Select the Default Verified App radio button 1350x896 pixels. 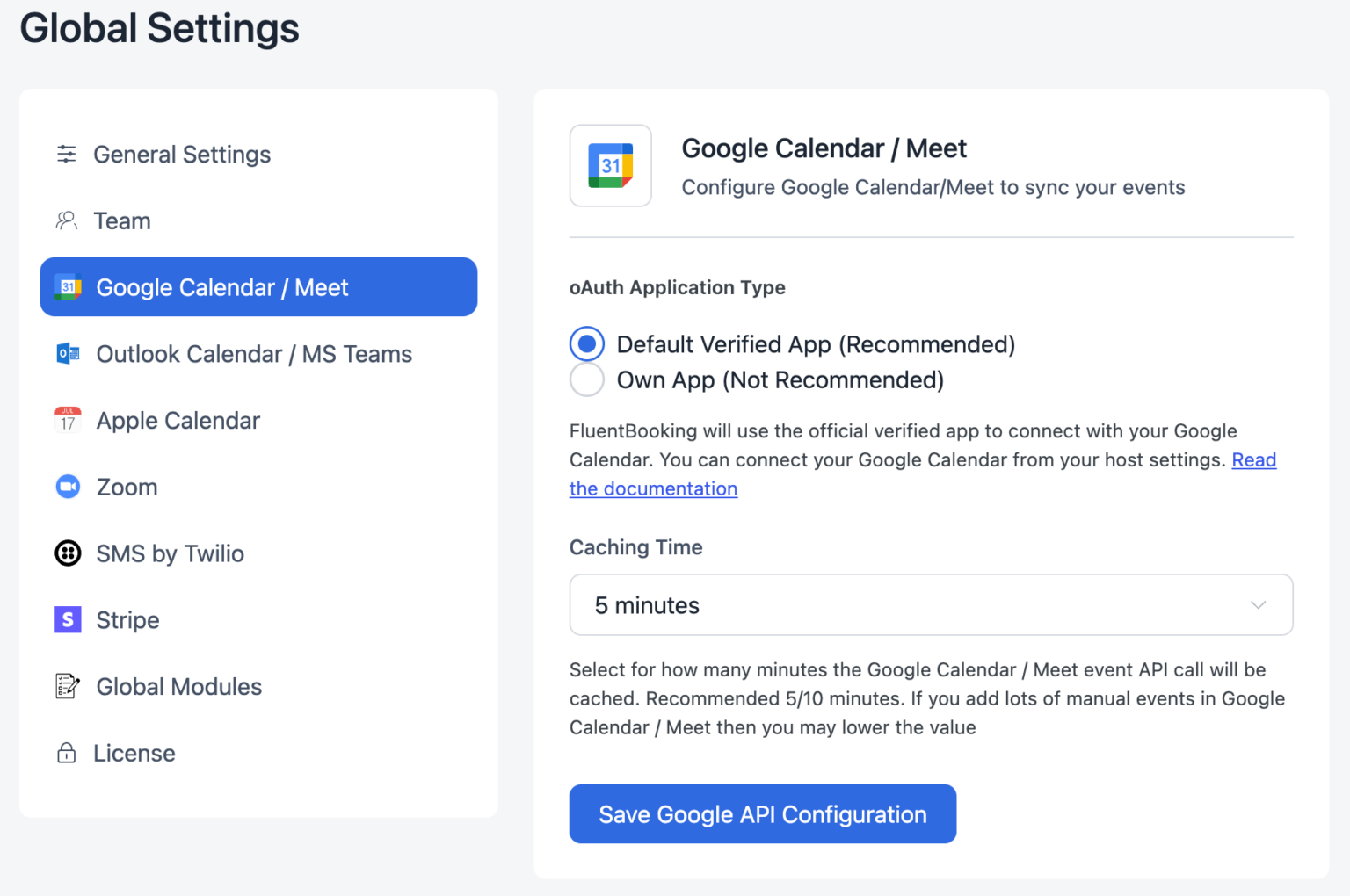(x=586, y=343)
